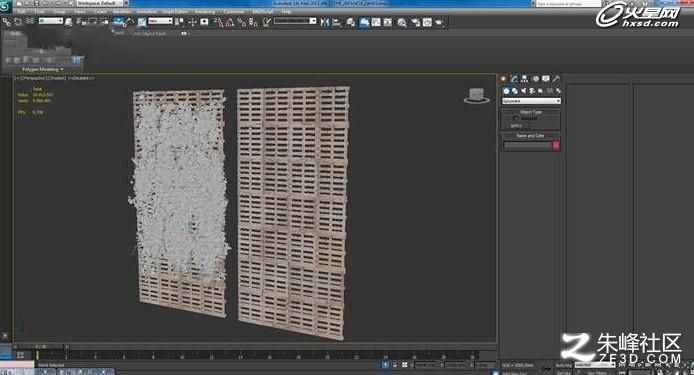Select the Lights category in Create panel
694x375 pixels.
pyautogui.click(x=524, y=91)
